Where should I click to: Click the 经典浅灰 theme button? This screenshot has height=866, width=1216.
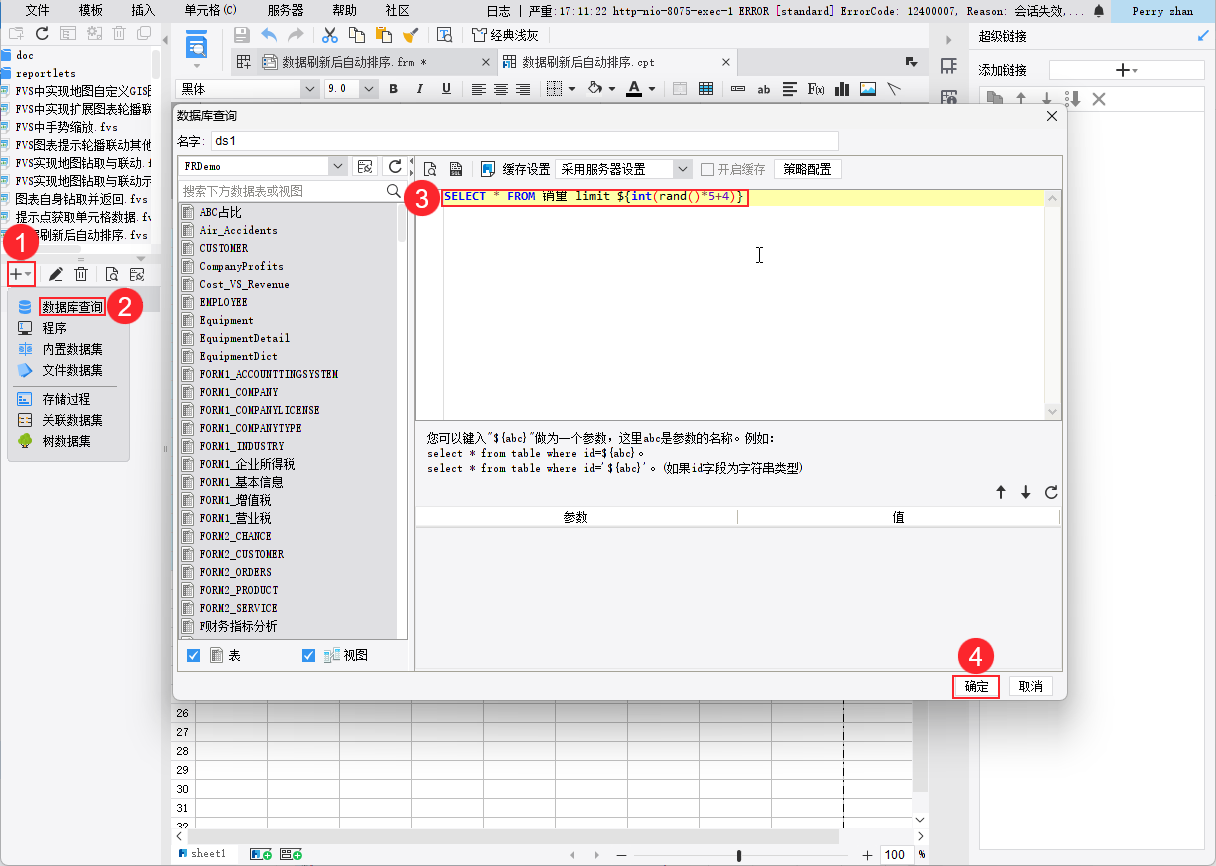505,35
